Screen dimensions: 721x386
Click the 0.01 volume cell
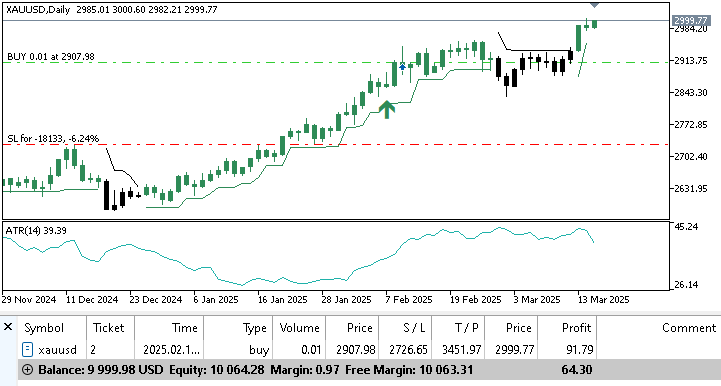click(311, 350)
